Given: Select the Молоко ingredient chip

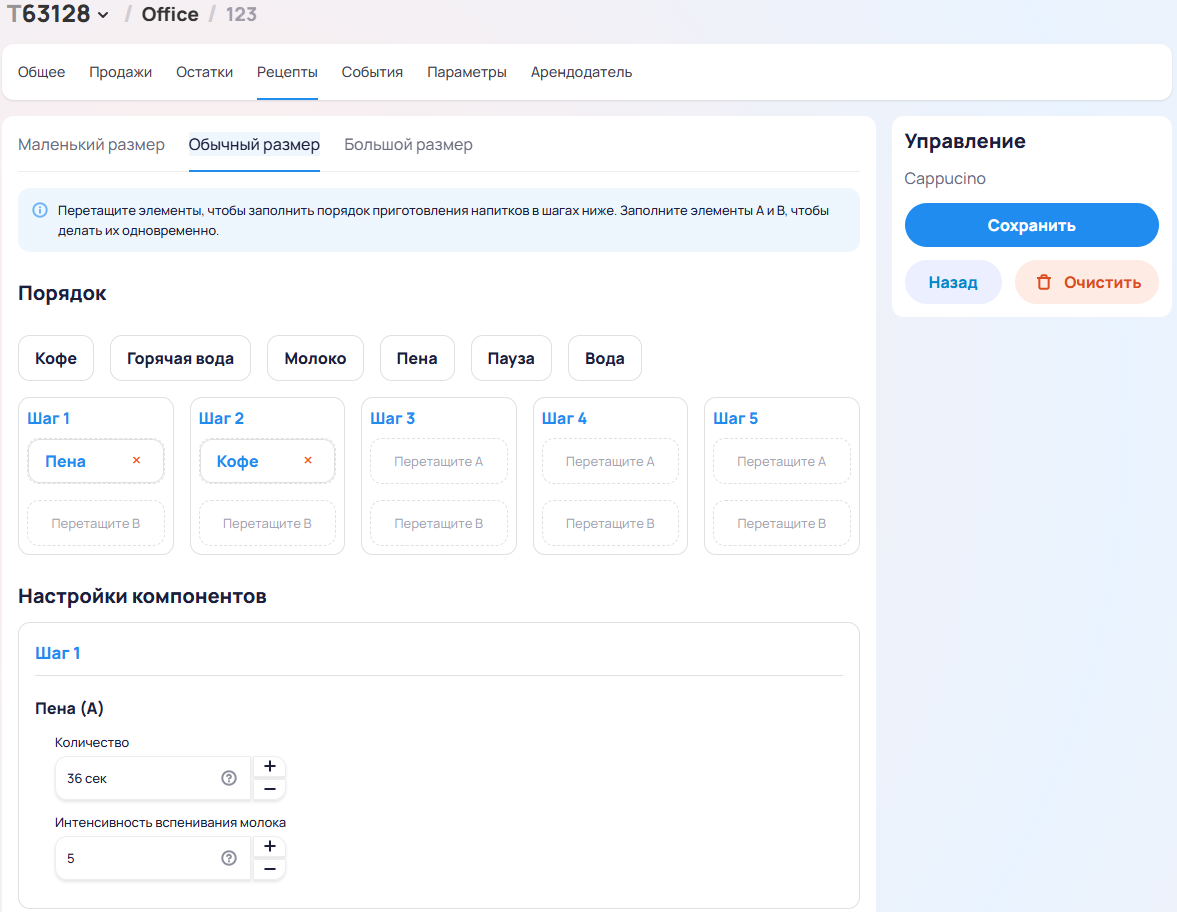Looking at the screenshot, I should click(x=315, y=358).
